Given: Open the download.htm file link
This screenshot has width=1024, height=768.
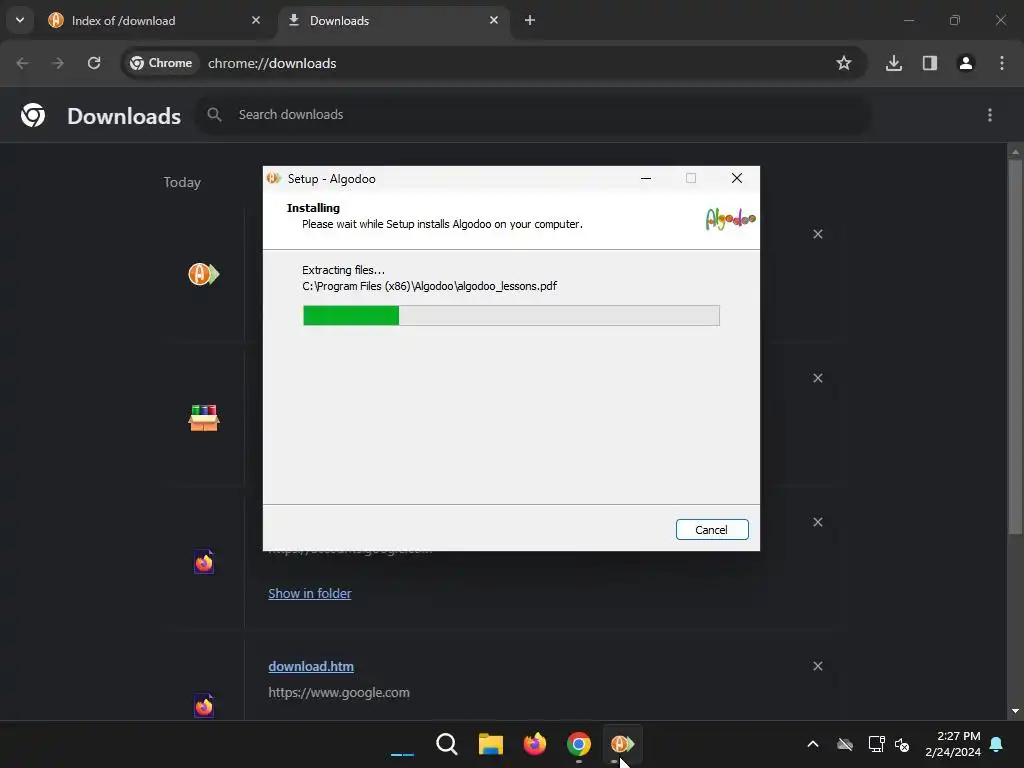Looking at the screenshot, I should [x=311, y=666].
